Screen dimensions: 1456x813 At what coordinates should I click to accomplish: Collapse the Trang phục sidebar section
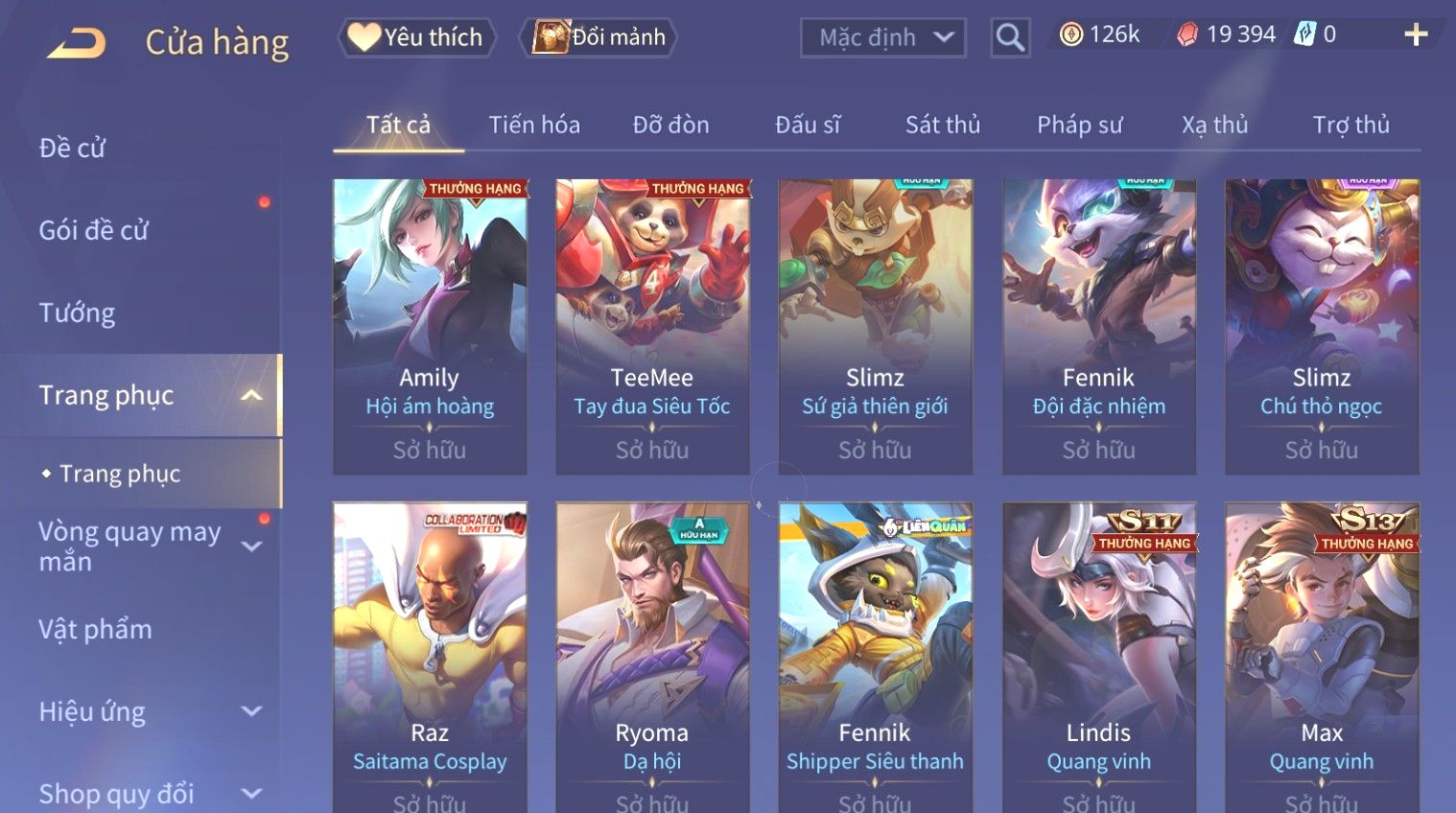[251, 395]
